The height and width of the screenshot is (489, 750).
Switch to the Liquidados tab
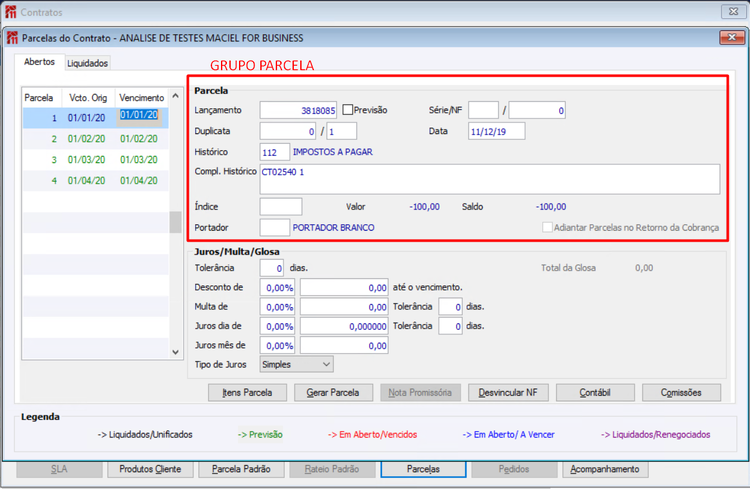click(x=87, y=63)
